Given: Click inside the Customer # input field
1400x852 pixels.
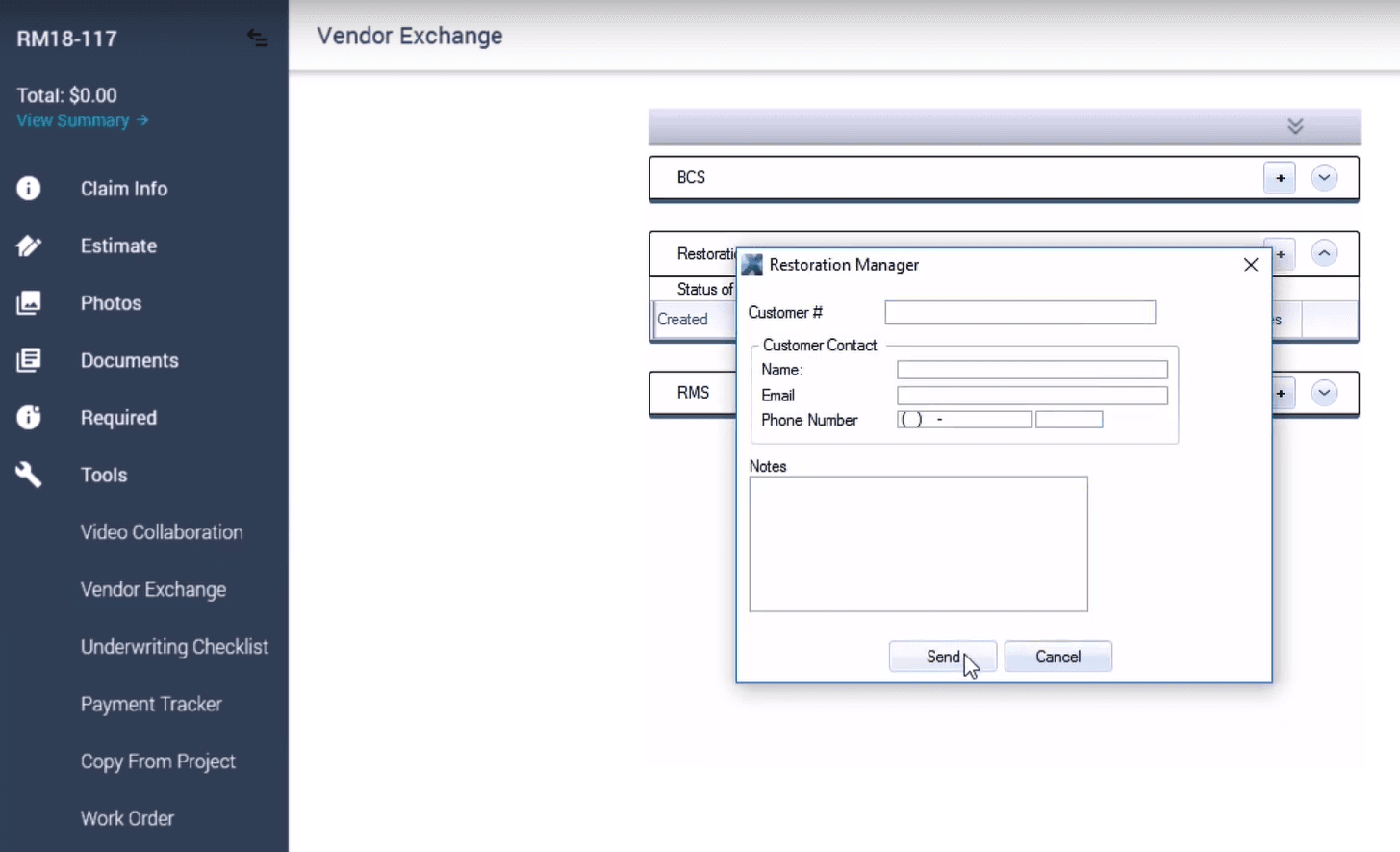Looking at the screenshot, I should tap(1019, 312).
